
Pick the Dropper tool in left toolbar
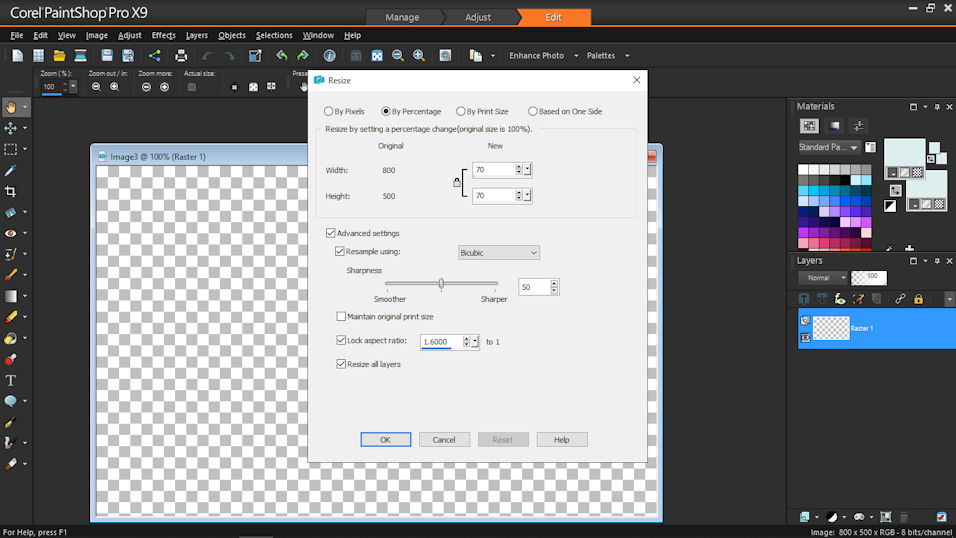(x=11, y=170)
